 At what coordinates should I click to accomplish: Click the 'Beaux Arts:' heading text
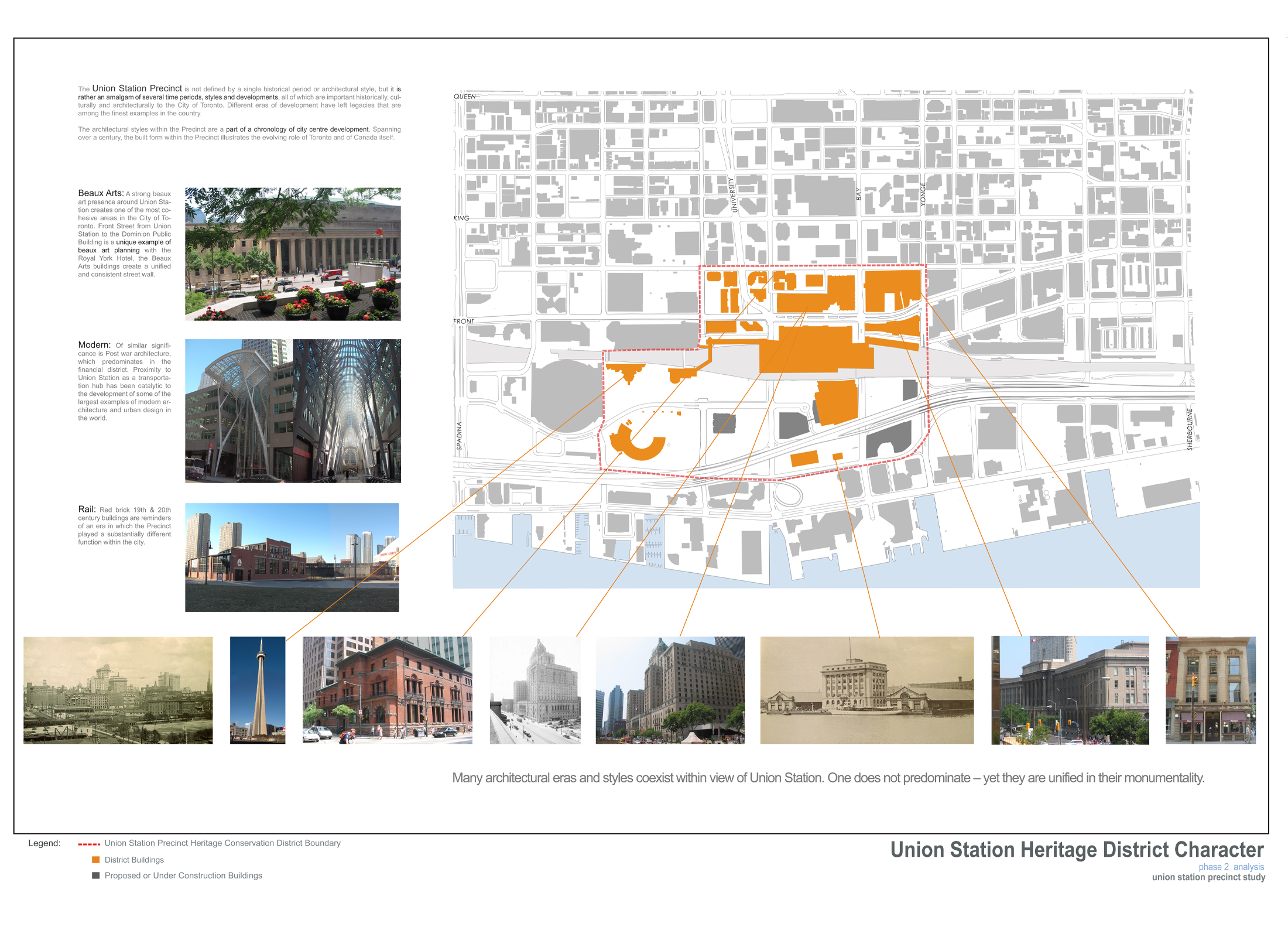click(101, 193)
